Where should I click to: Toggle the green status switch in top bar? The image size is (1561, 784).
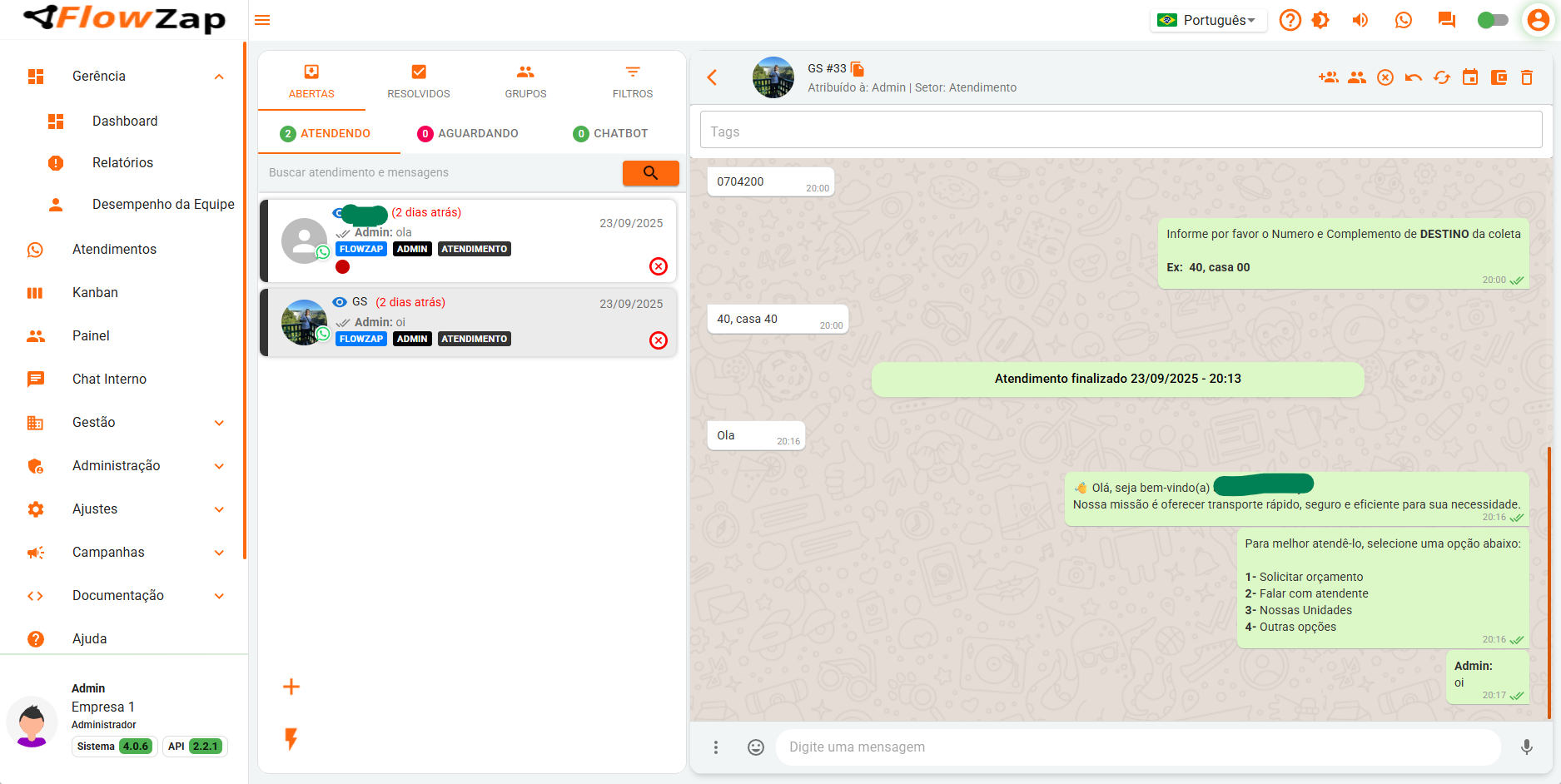tap(1492, 20)
